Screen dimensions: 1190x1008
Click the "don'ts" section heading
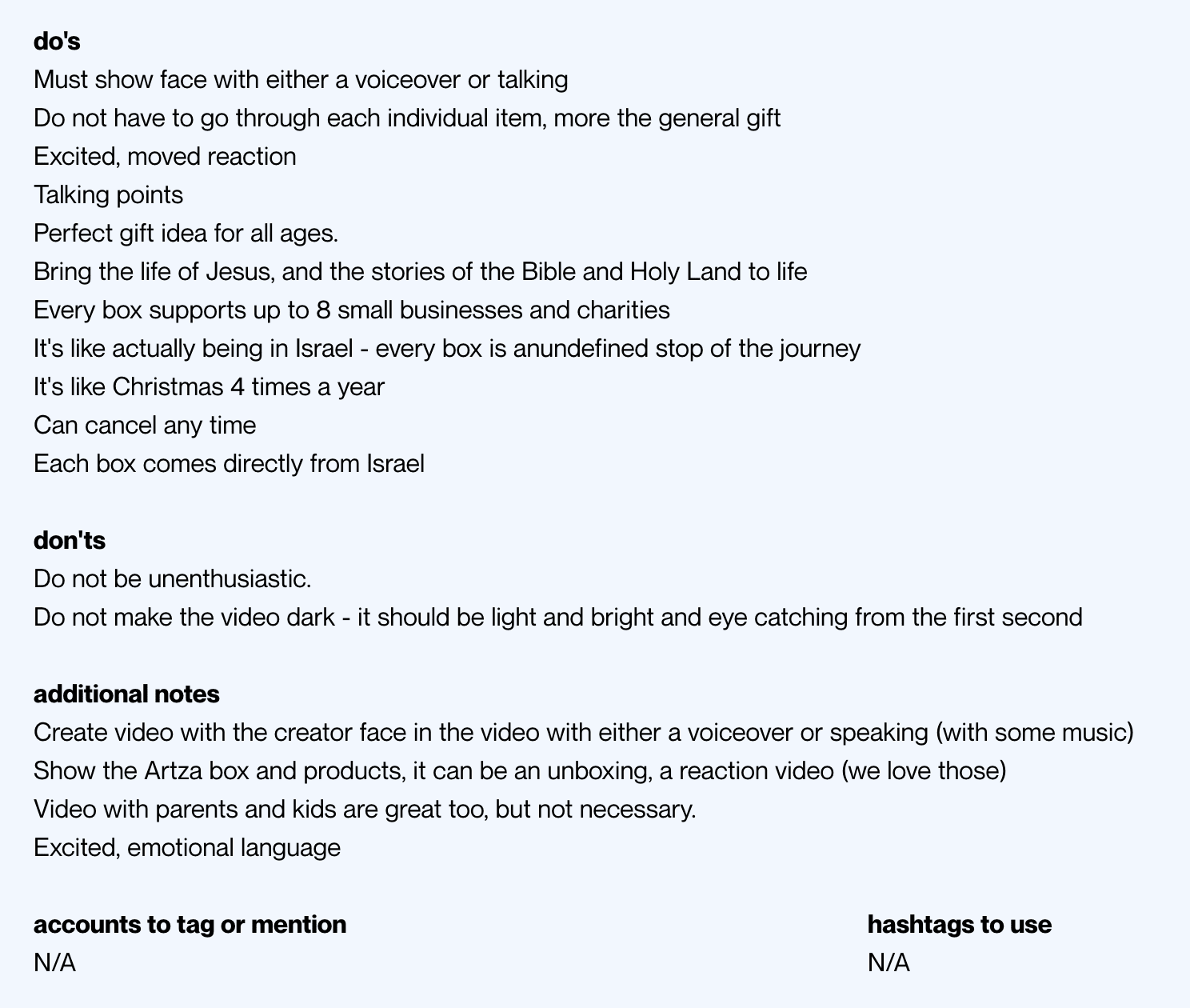[x=70, y=541]
